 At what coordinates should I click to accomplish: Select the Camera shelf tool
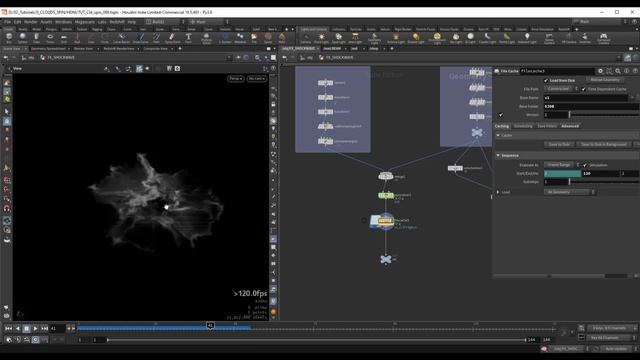(x=305, y=38)
